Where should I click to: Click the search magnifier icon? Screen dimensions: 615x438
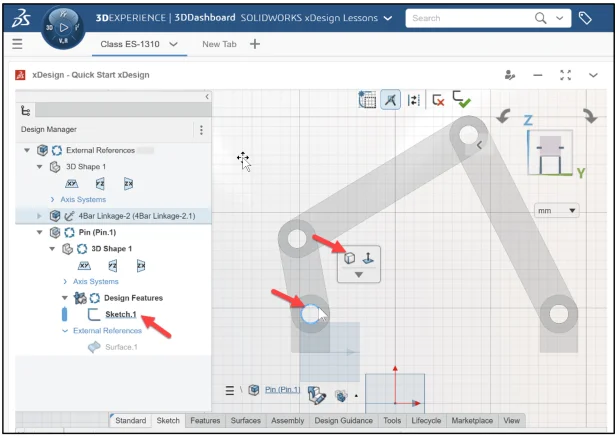pos(541,18)
